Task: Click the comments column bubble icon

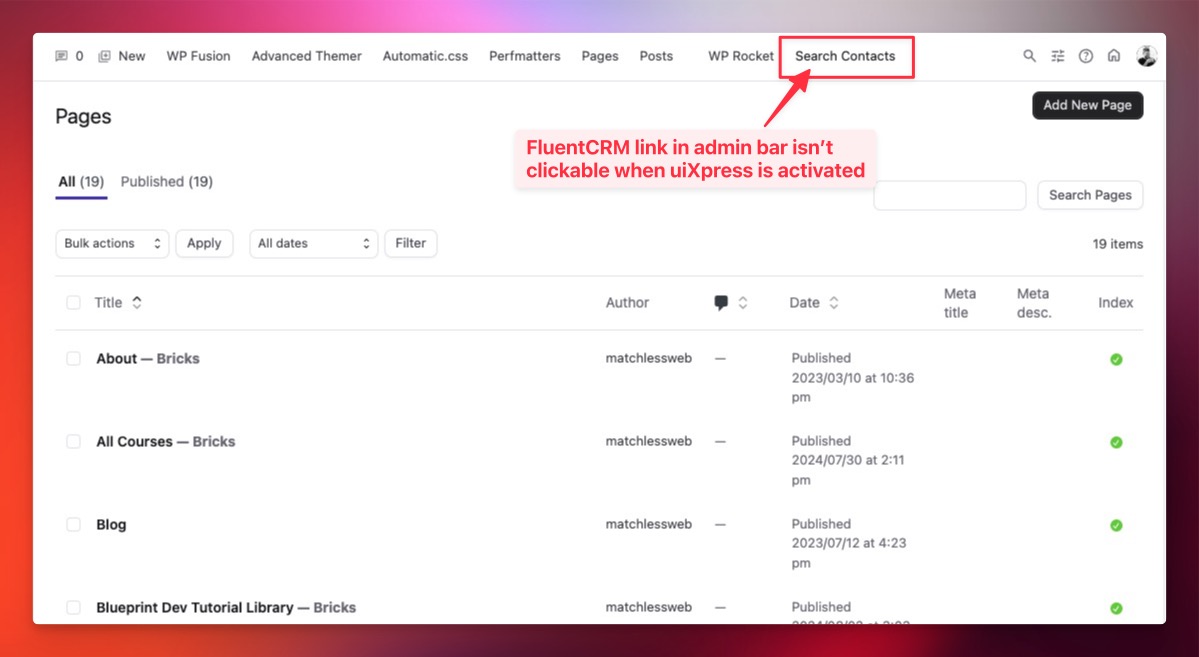Action: pyautogui.click(x=721, y=303)
